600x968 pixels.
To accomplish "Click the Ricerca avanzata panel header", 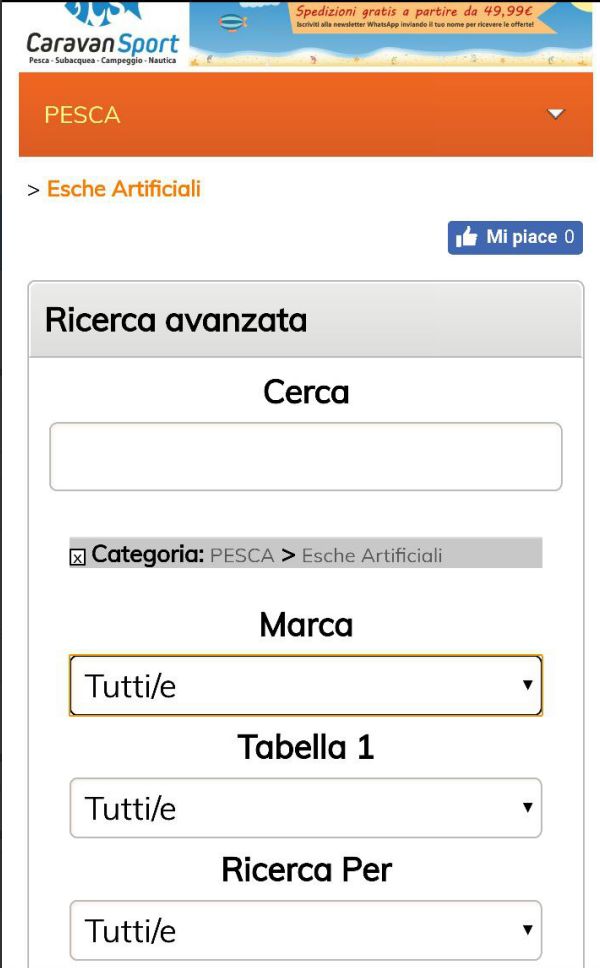I will tap(305, 320).
